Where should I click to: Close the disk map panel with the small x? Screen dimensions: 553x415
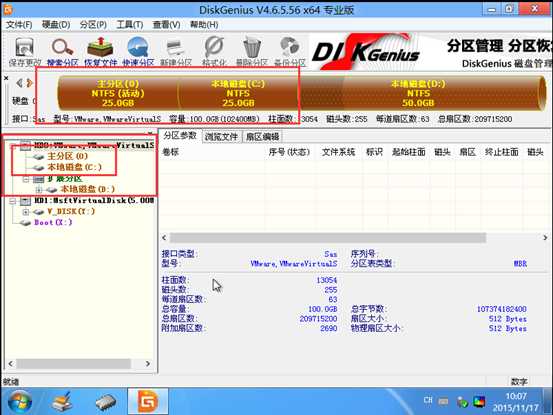click(6, 78)
